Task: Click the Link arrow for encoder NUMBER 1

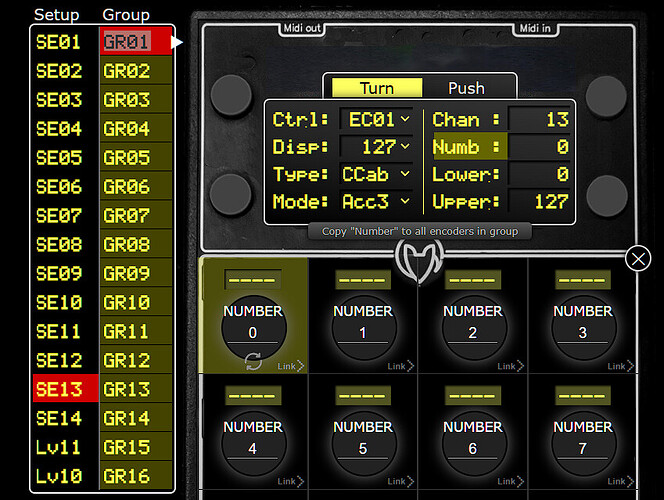Action: click(401, 366)
